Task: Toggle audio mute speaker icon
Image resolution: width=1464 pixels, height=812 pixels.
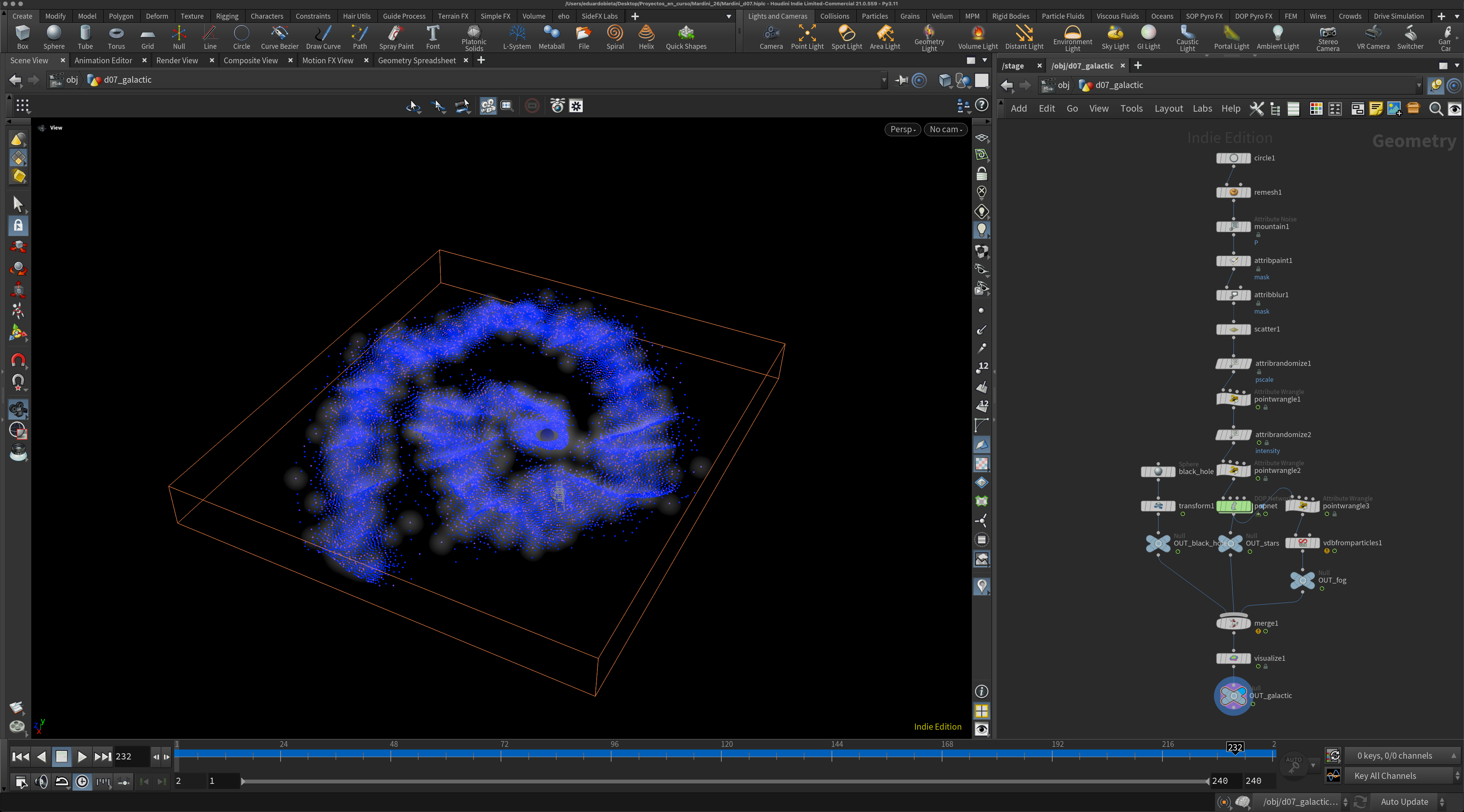Action: pyautogui.click(x=41, y=782)
